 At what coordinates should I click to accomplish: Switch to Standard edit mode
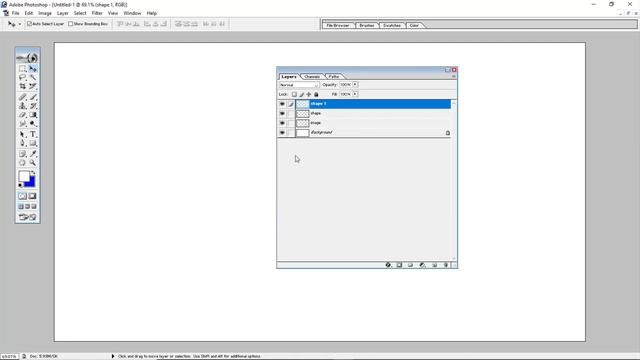point(22,196)
